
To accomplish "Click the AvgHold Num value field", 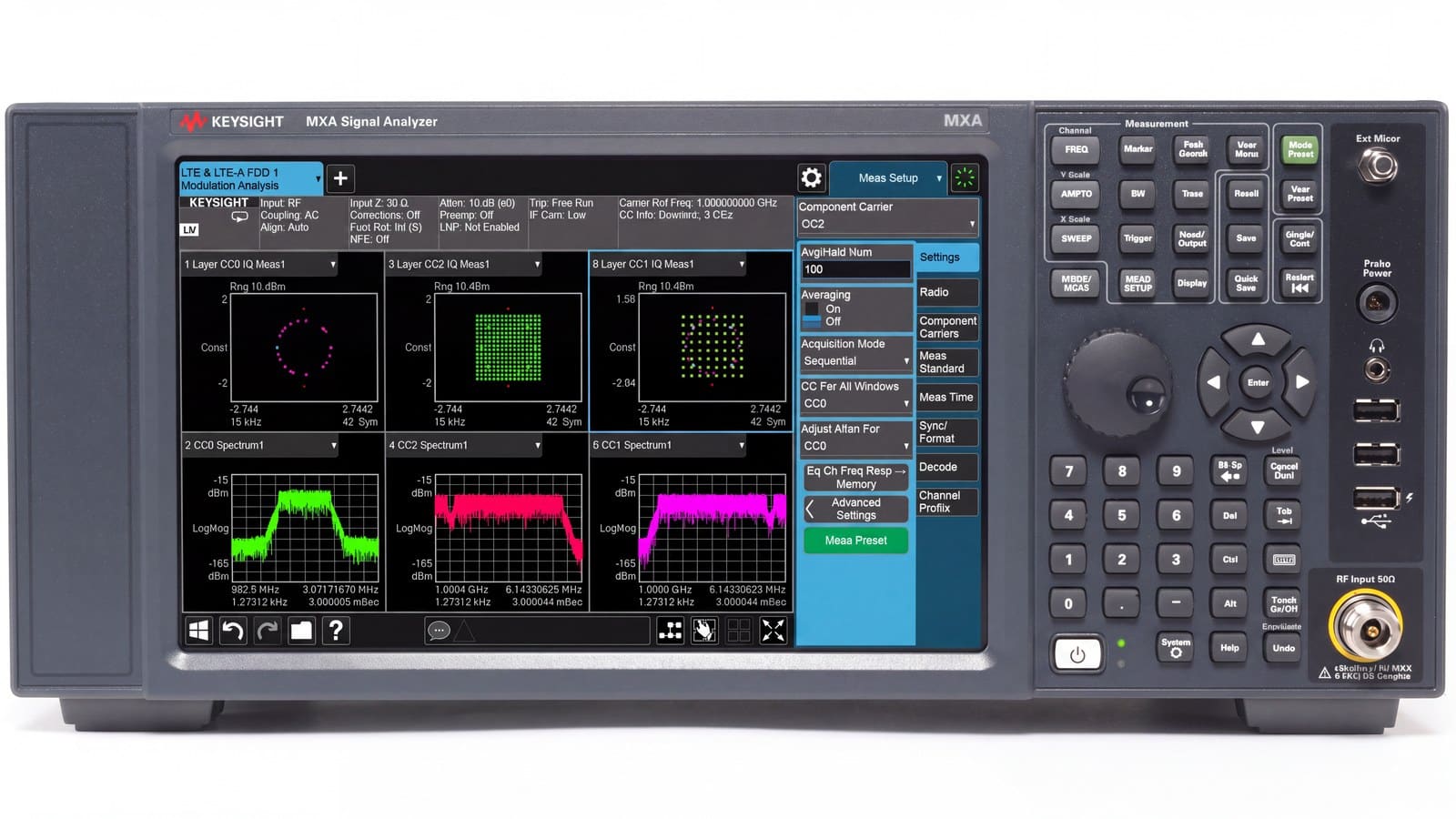I will point(856,269).
